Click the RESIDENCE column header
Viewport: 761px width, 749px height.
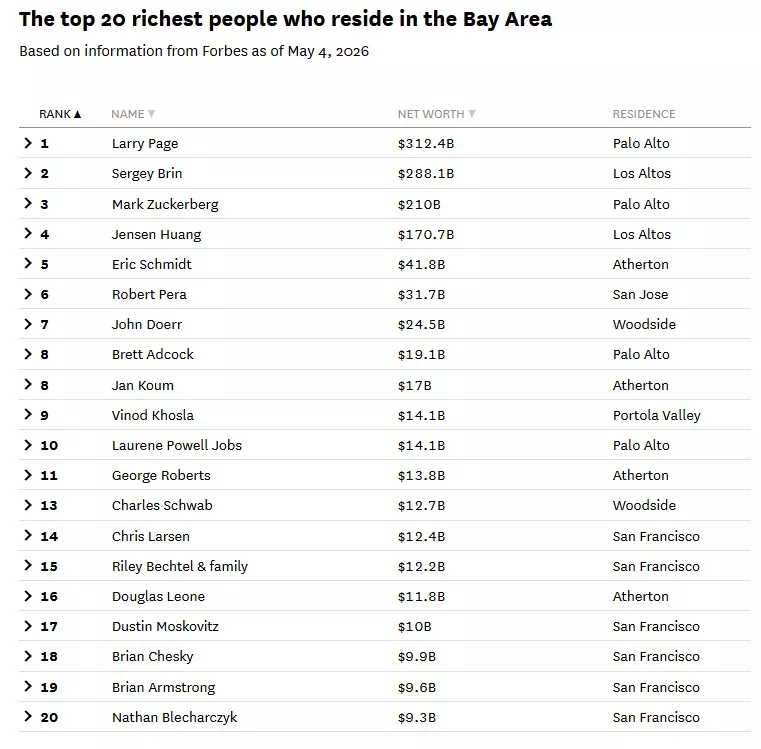[644, 114]
